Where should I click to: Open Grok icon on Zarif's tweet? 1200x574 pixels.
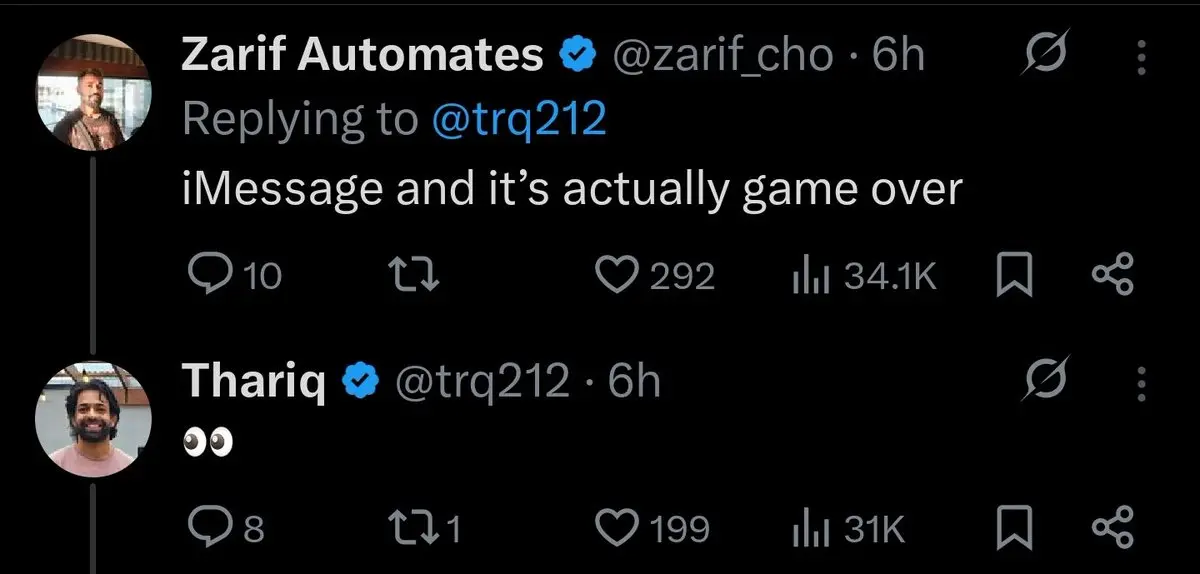pos(1043,57)
